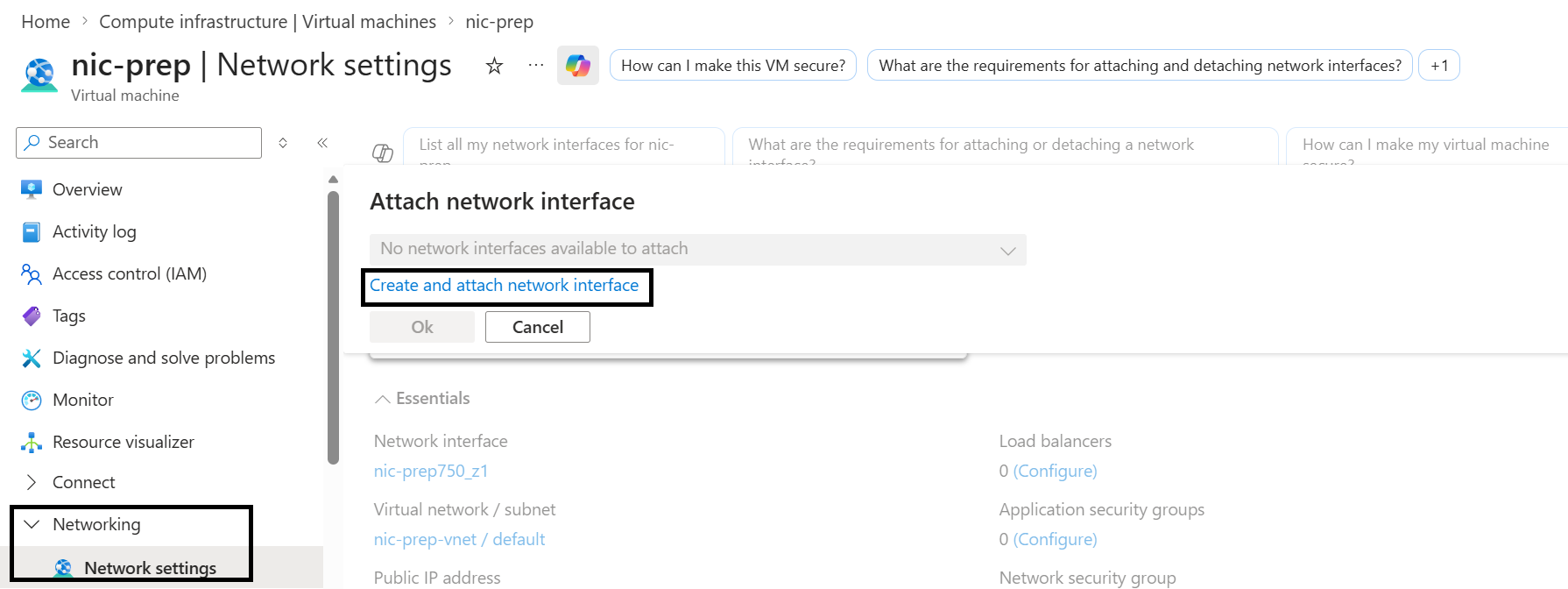Image resolution: width=1568 pixels, height=589 pixels.
Task: Ask 'How can I make this VM secure?'
Action: tap(733, 66)
